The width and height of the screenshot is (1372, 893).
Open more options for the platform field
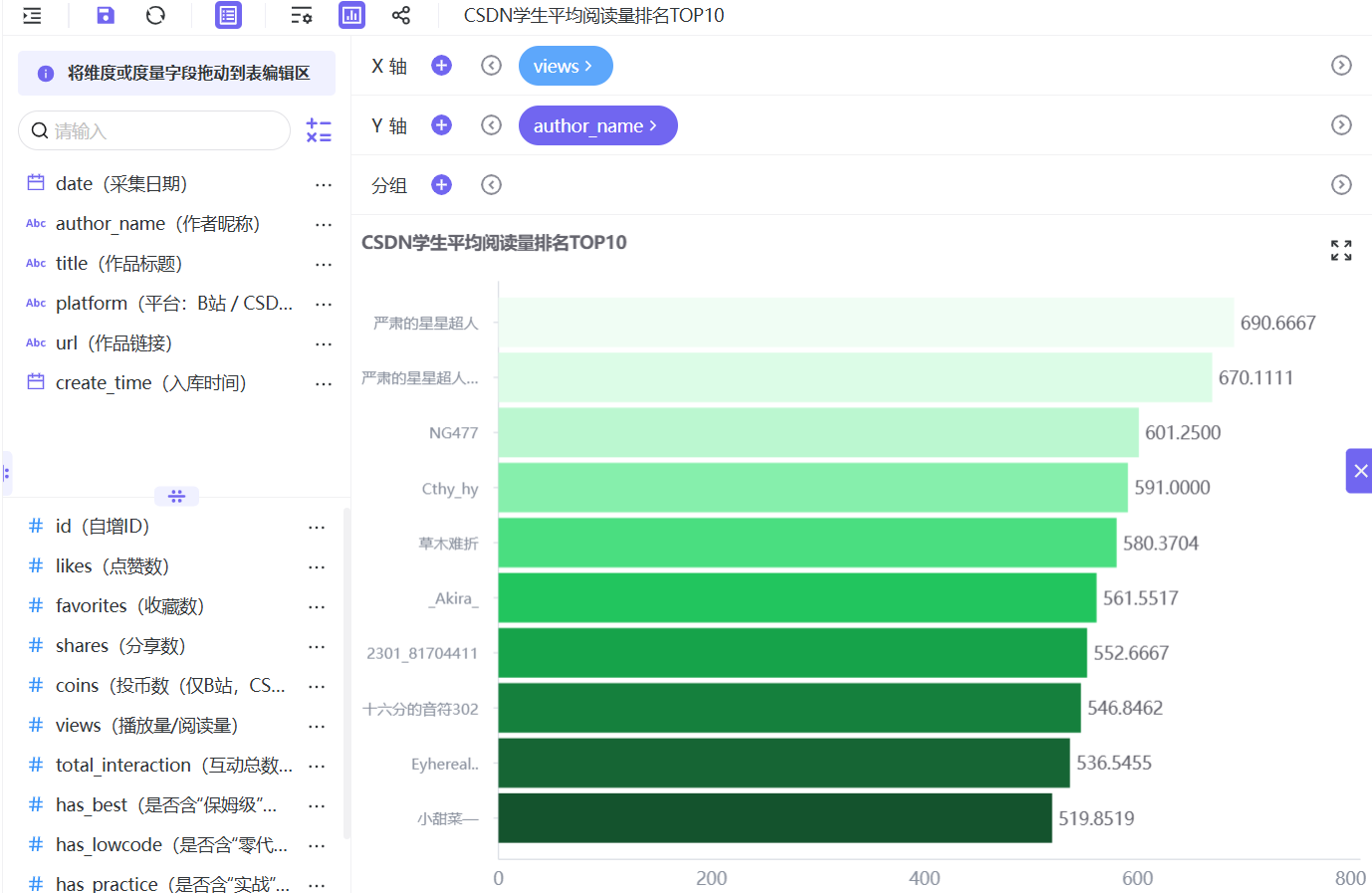[324, 304]
